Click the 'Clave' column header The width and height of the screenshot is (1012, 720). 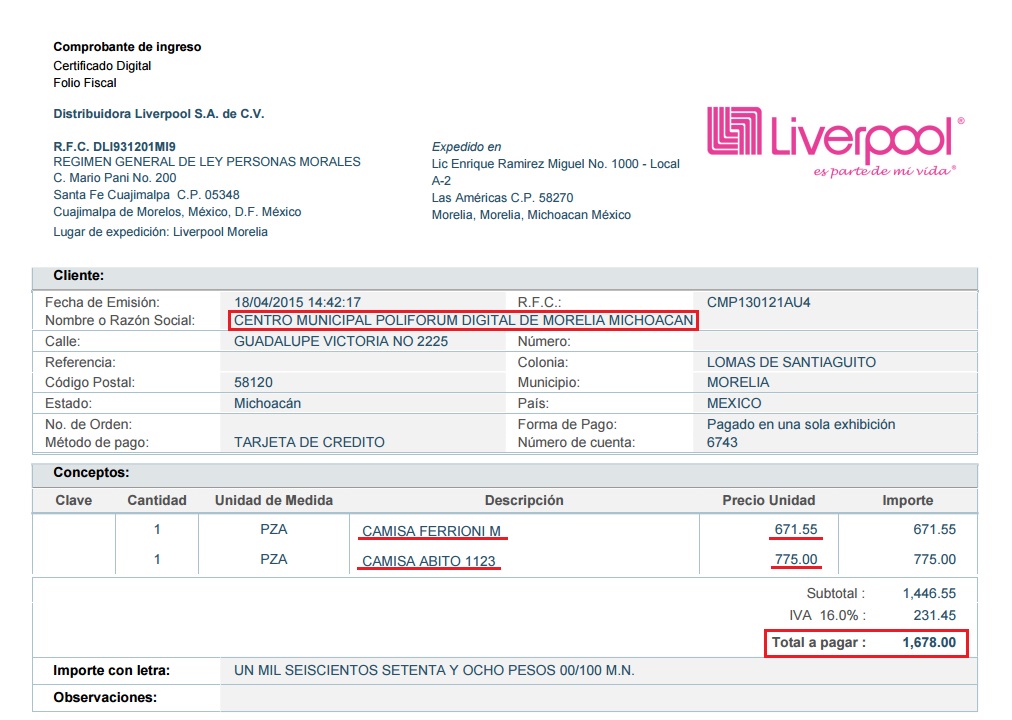(74, 500)
